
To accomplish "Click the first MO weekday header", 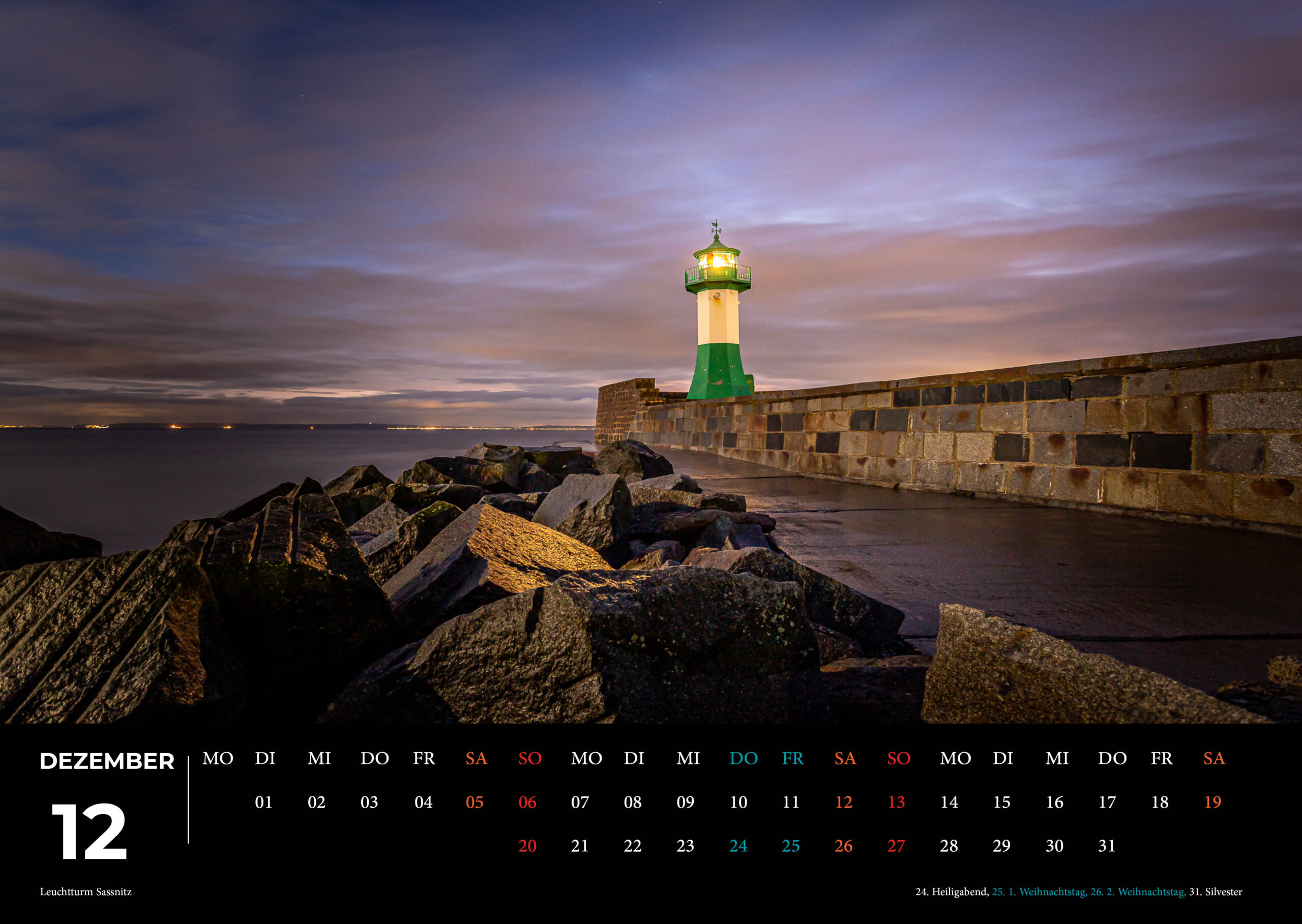I will [217, 758].
